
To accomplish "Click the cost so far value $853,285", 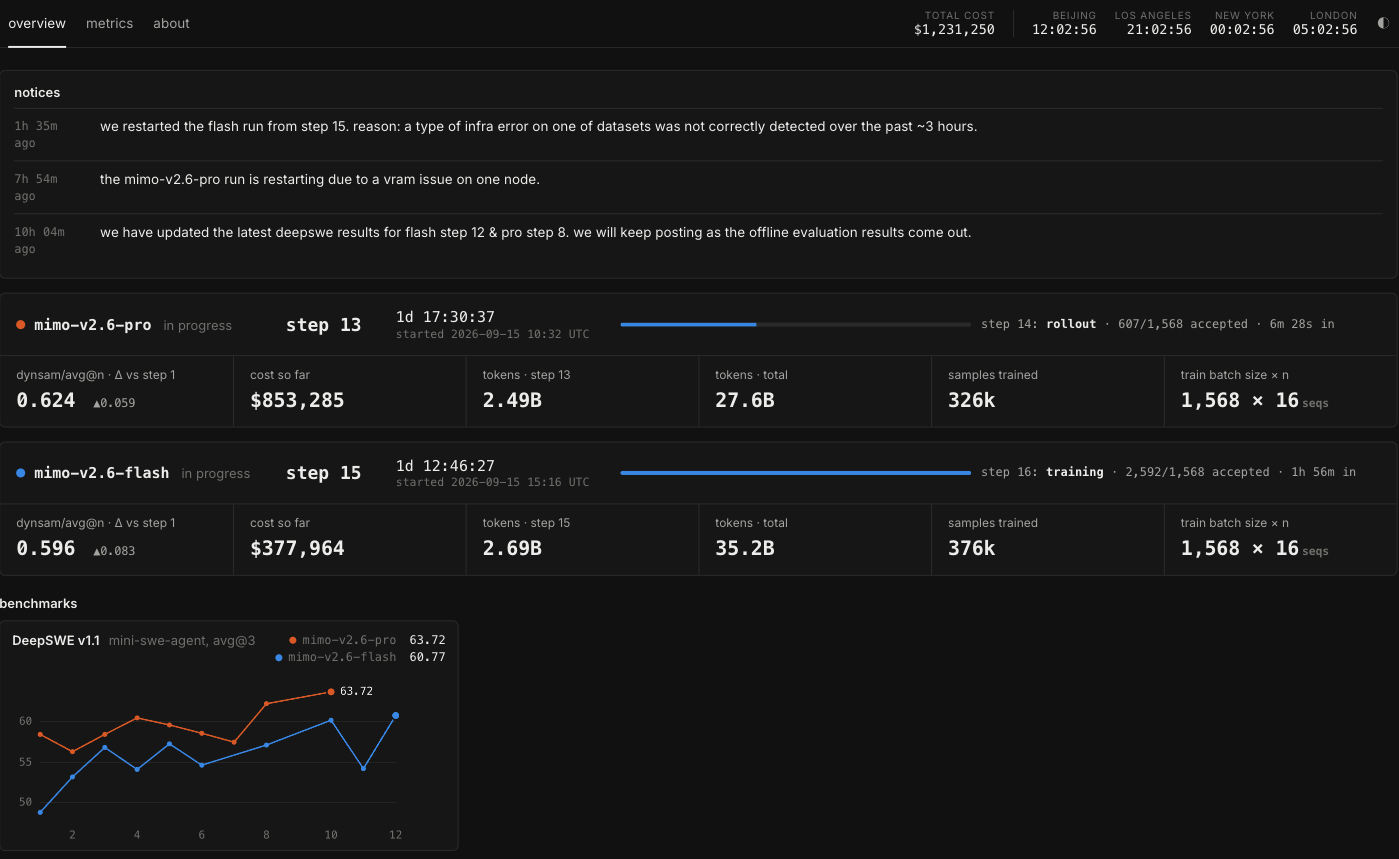I will [x=297, y=400].
